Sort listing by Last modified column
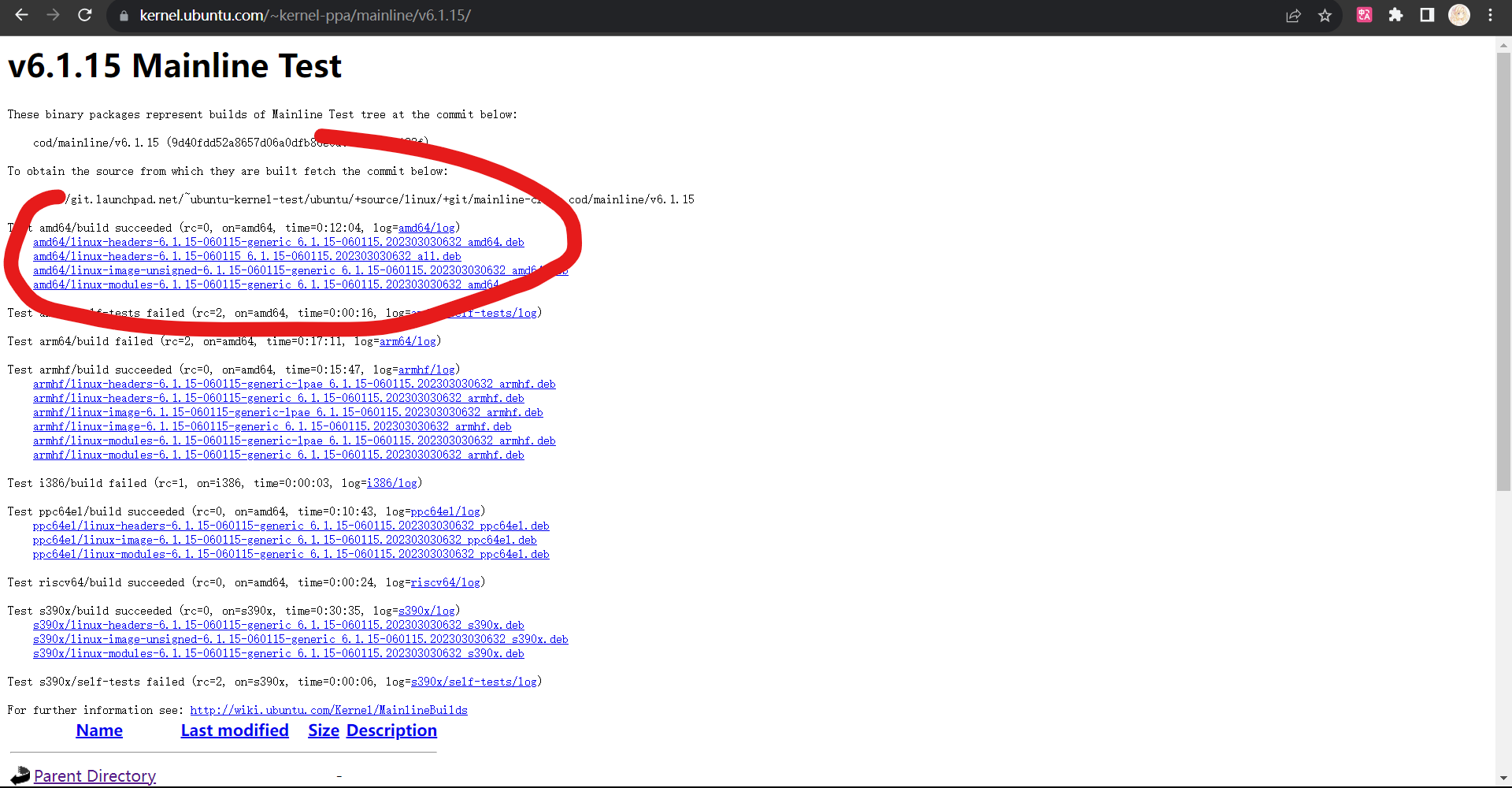The image size is (1512, 788). click(x=235, y=730)
